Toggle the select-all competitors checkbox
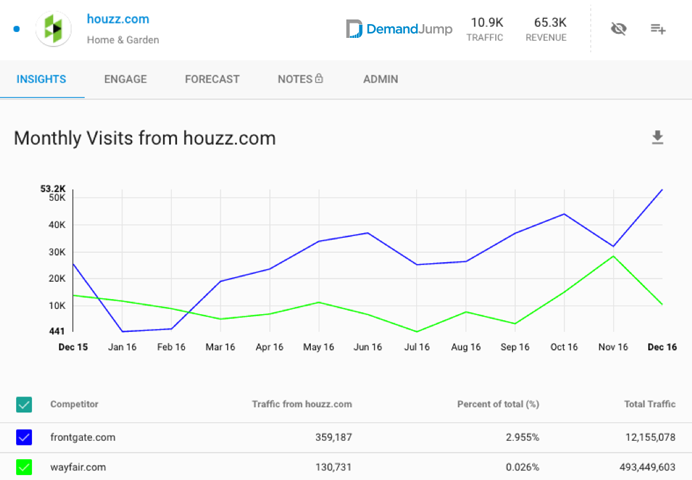The image size is (692, 480). [x=24, y=405]
